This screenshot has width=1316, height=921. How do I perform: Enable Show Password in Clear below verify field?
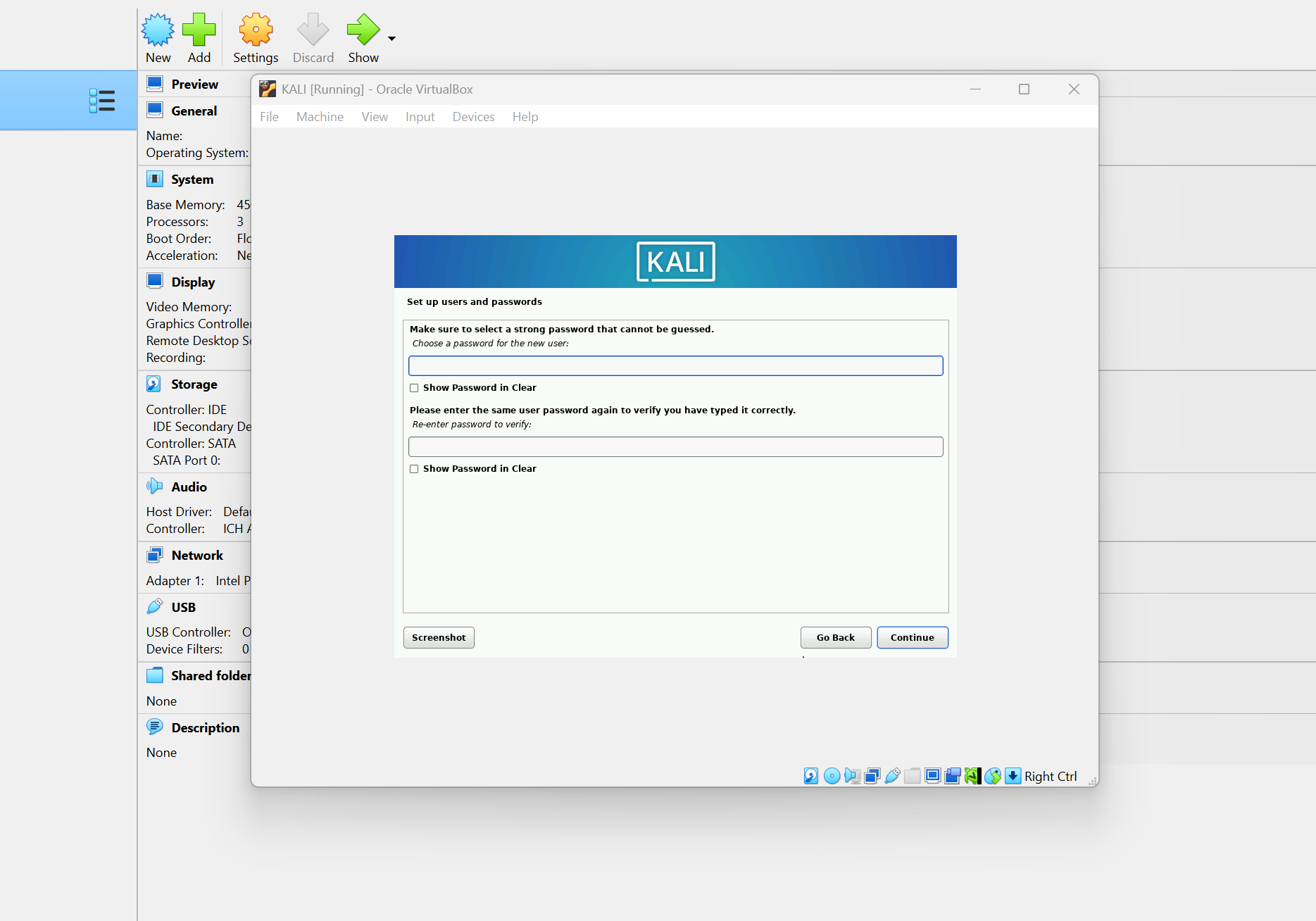pos(414,469)
